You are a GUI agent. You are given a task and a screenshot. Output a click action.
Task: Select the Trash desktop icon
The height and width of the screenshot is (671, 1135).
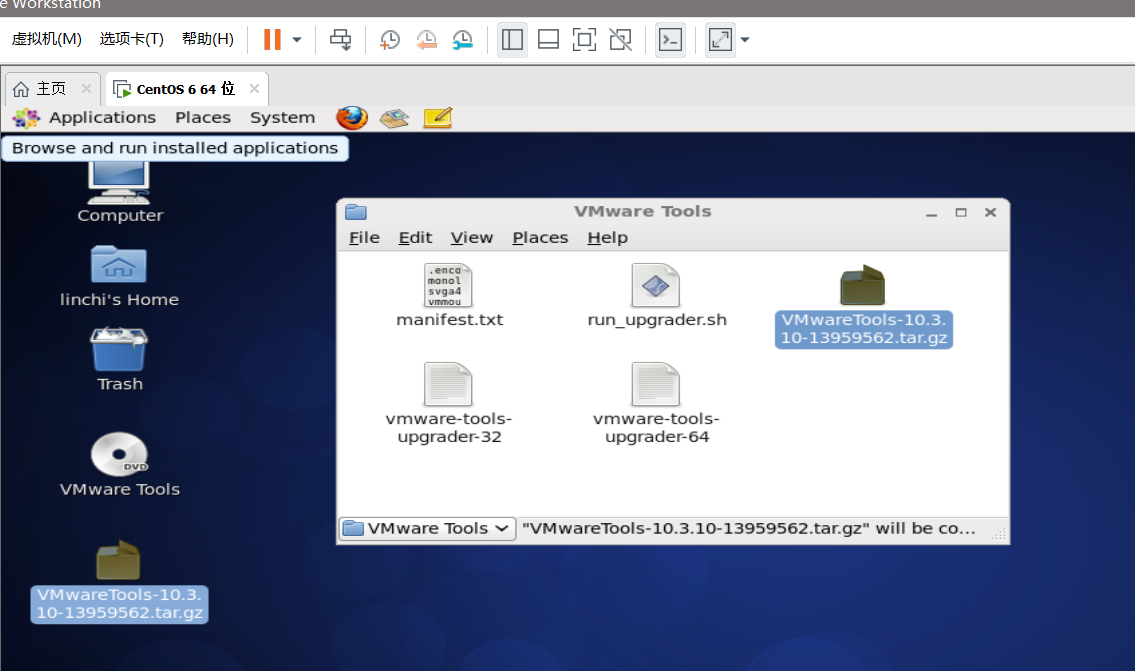click(119, 360)
